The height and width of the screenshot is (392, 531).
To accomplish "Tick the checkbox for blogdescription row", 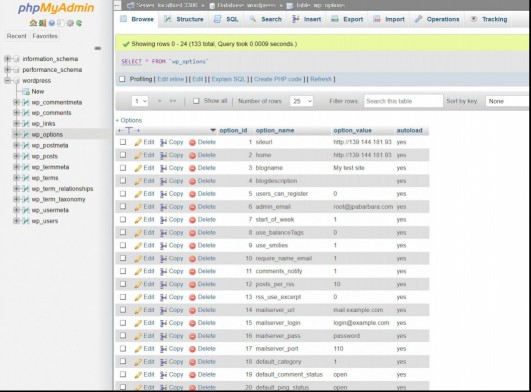I will click(123, 181).
